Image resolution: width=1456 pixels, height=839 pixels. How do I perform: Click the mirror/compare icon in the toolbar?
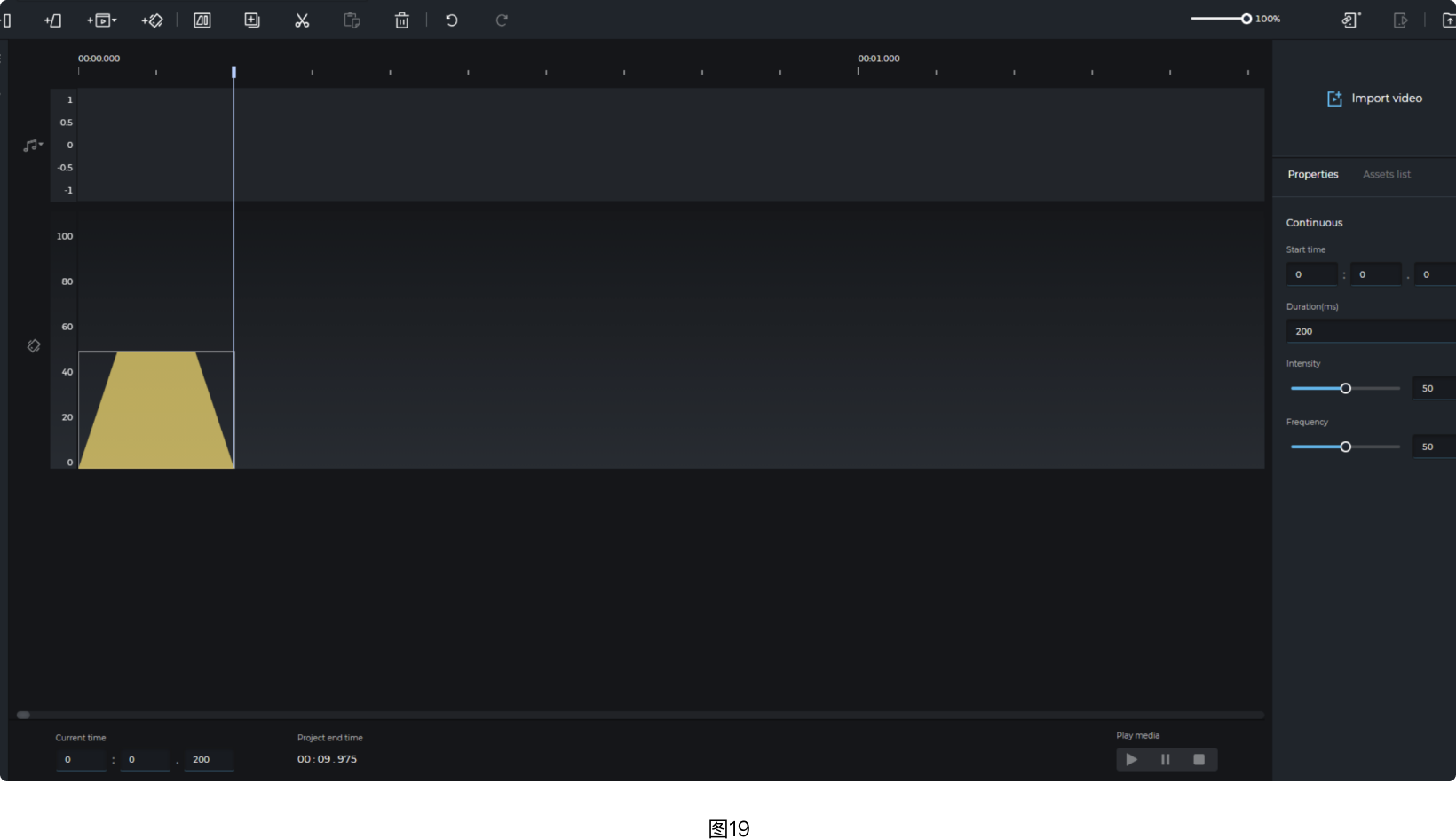202,20
